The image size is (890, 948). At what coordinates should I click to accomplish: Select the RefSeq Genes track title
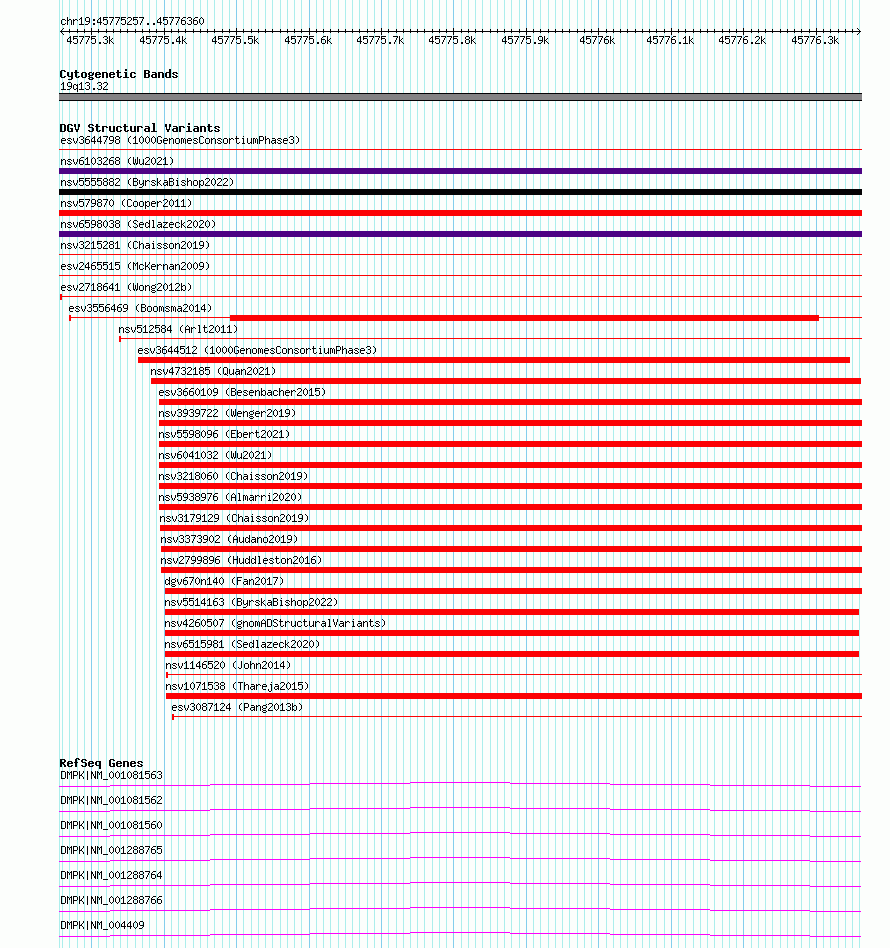click(101, 763)
